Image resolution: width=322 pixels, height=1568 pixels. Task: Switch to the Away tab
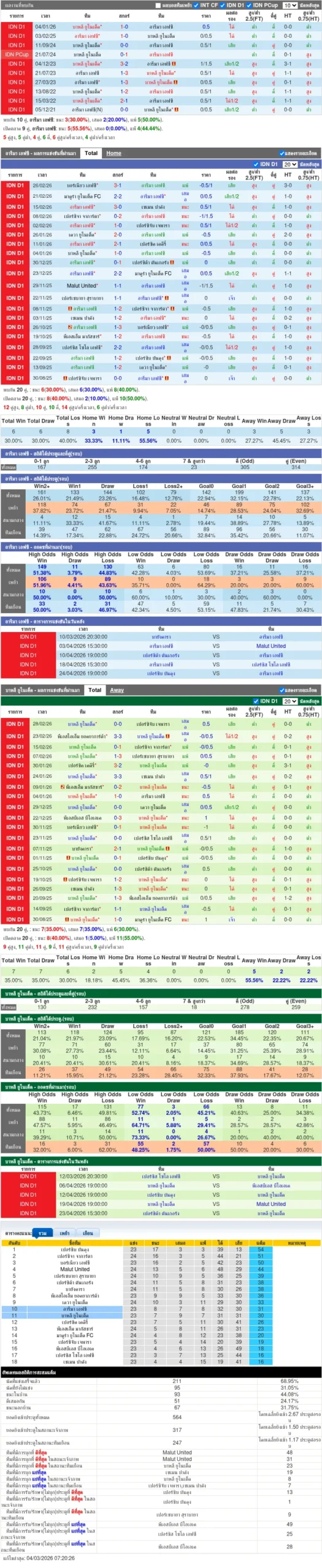(x=117, y=690)
